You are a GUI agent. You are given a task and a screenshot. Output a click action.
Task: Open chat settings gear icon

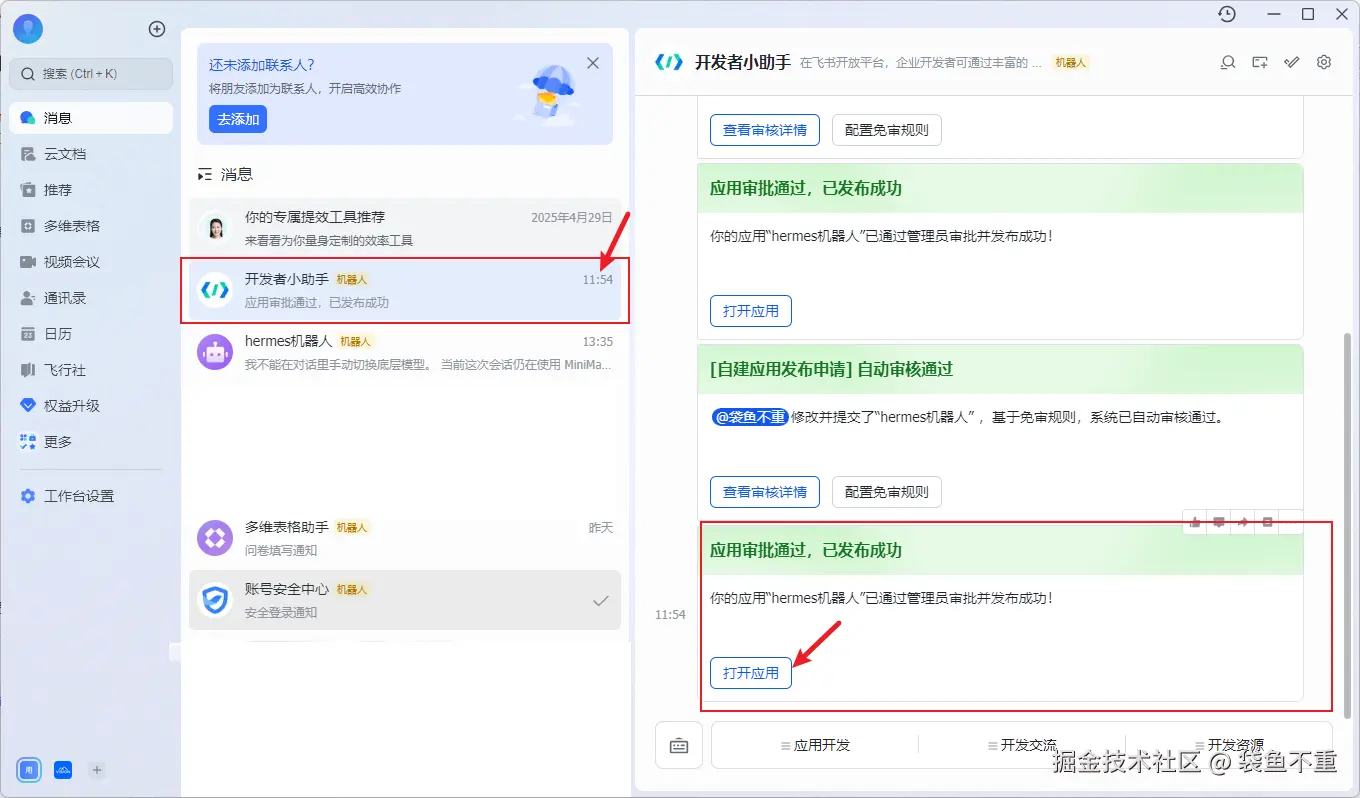[x=1324, y=62]
